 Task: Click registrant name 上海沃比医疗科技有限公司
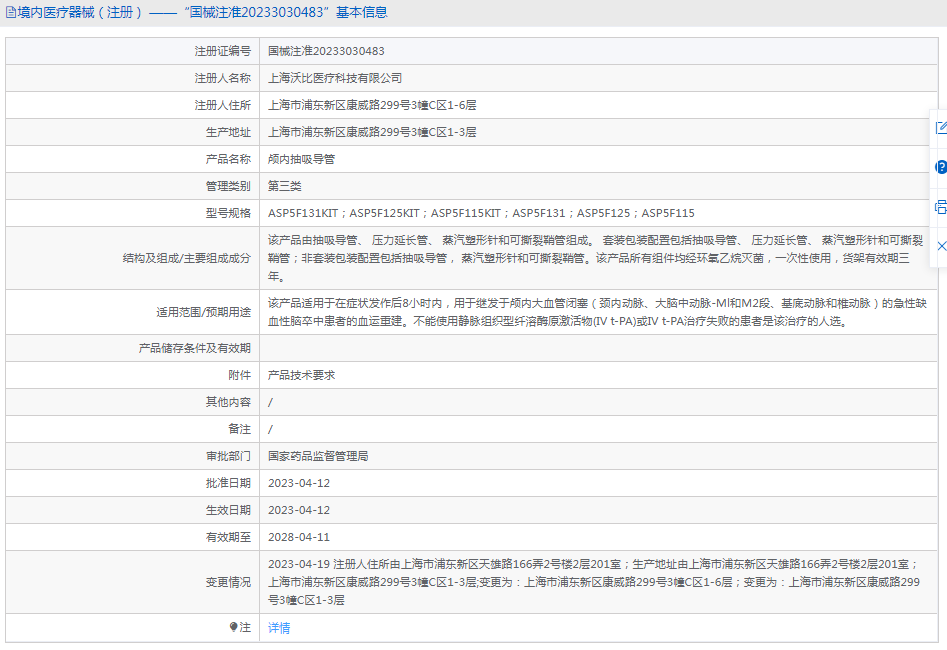[x=335, y=78]
